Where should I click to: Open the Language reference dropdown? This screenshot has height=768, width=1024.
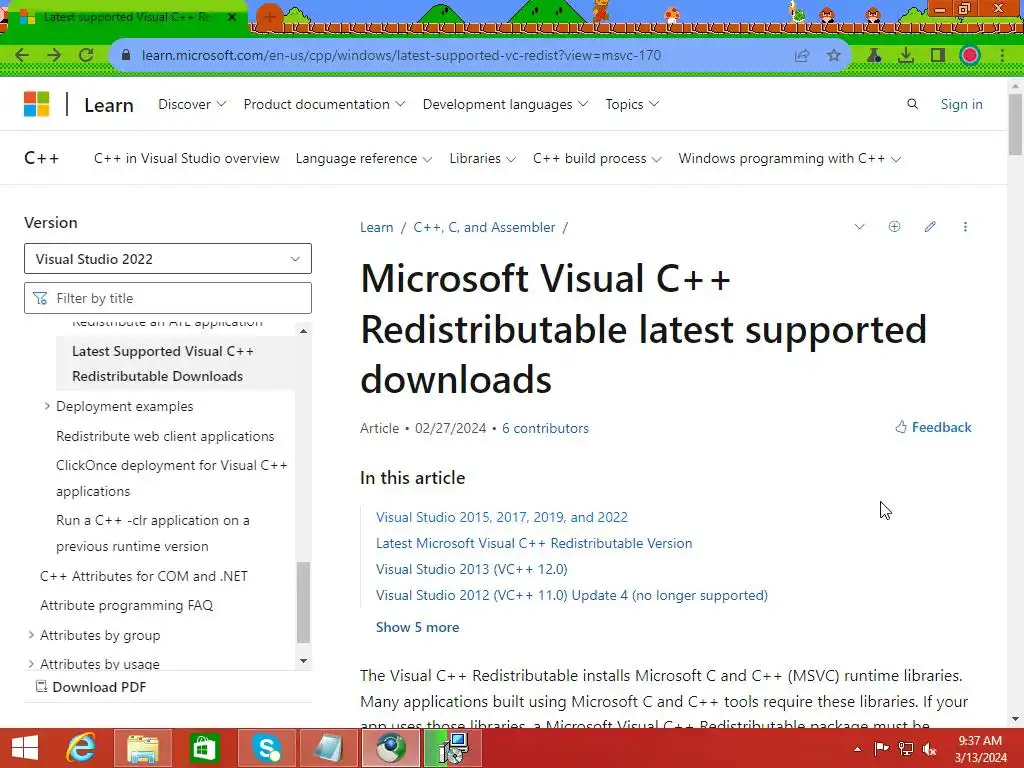(x=363, y=158)
